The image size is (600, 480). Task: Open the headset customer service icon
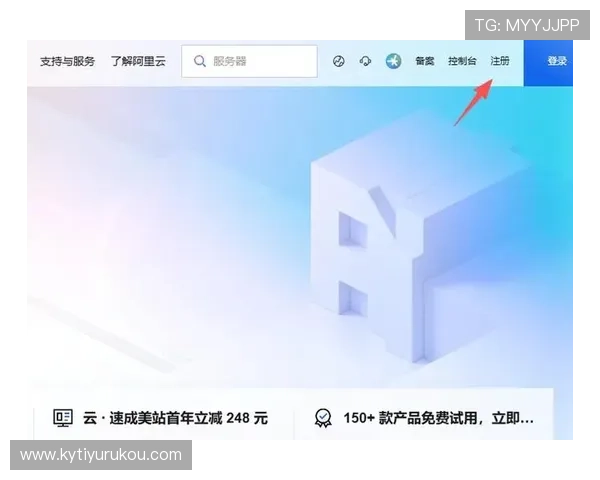click(365, 61)
